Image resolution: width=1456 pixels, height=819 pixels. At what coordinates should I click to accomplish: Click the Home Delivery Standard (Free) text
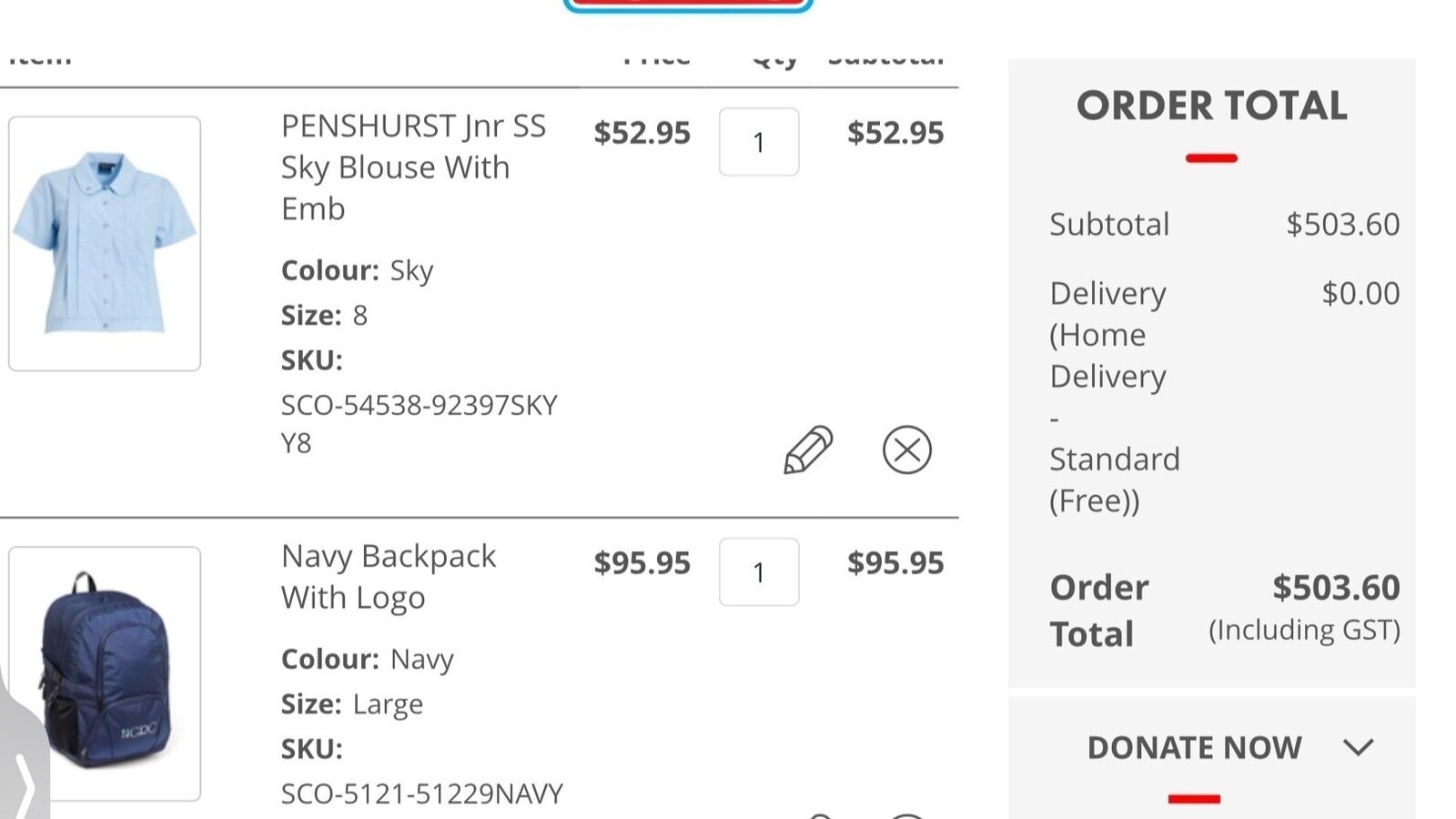1114,397
